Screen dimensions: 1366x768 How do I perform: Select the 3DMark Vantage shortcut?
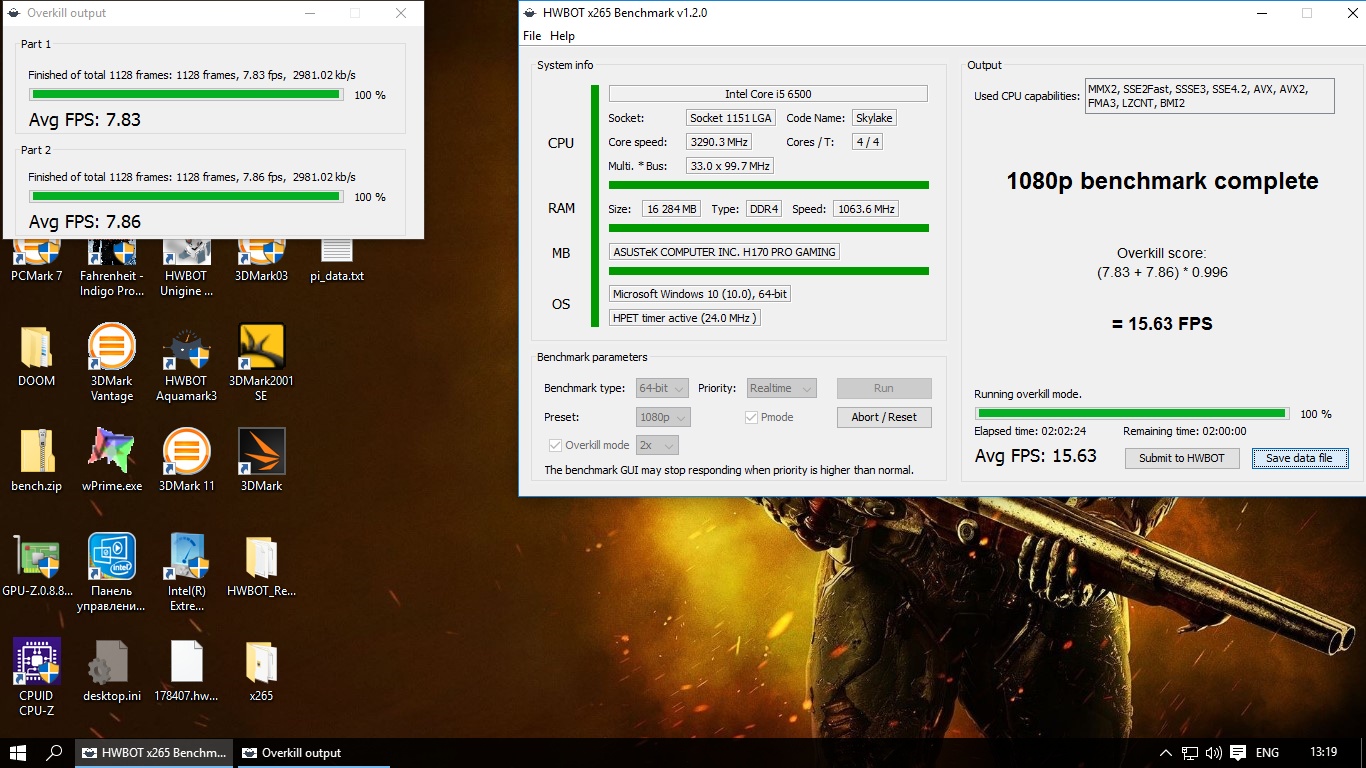click(x=112, y=362)
